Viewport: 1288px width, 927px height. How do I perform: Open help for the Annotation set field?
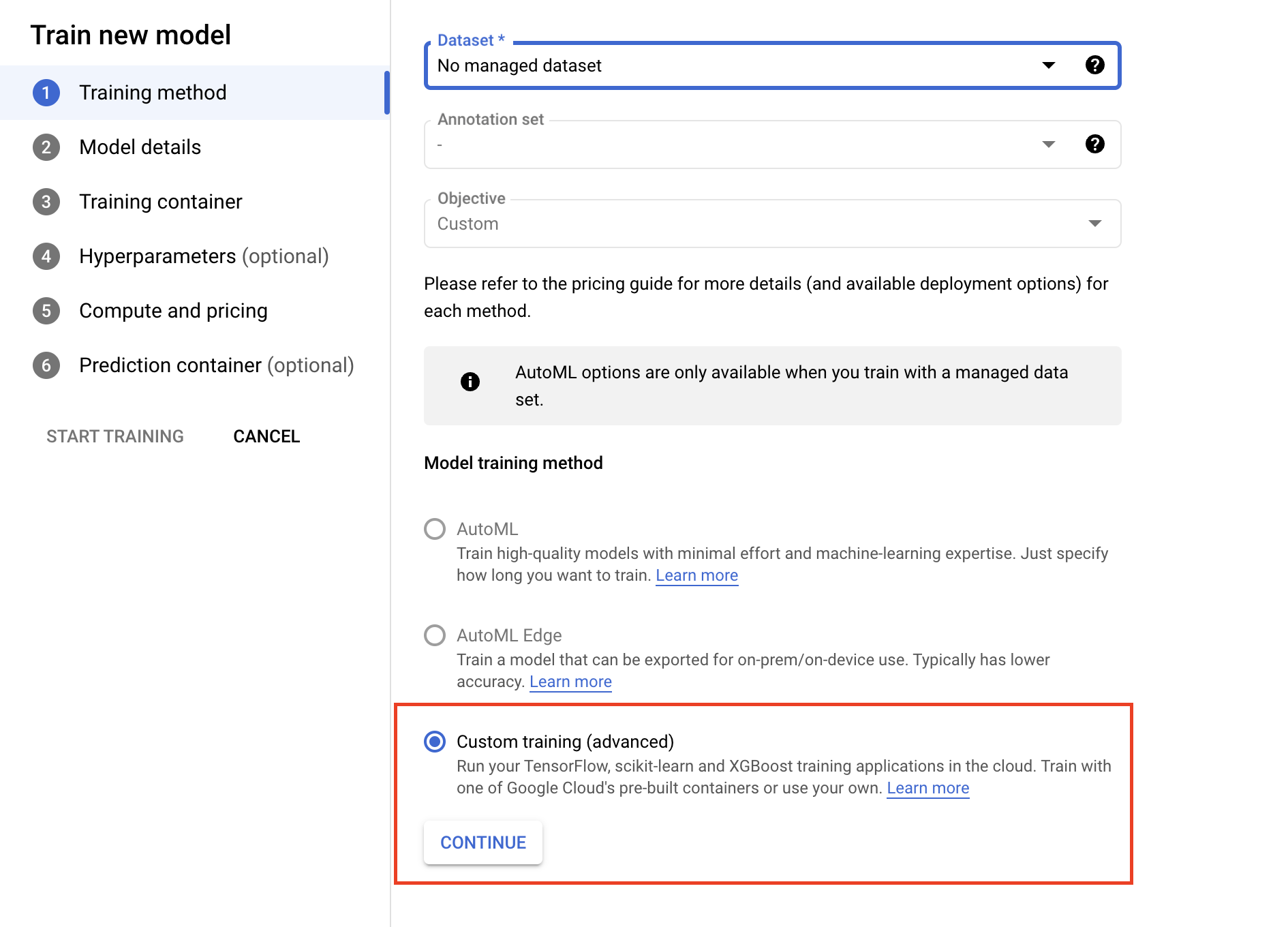[1094, 144]
